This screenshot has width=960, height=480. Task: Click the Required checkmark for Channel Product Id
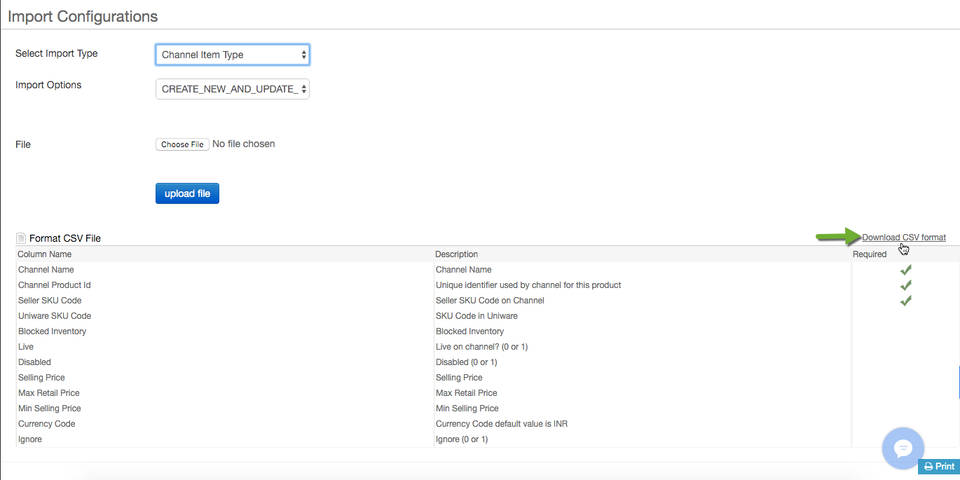point(906,285)
